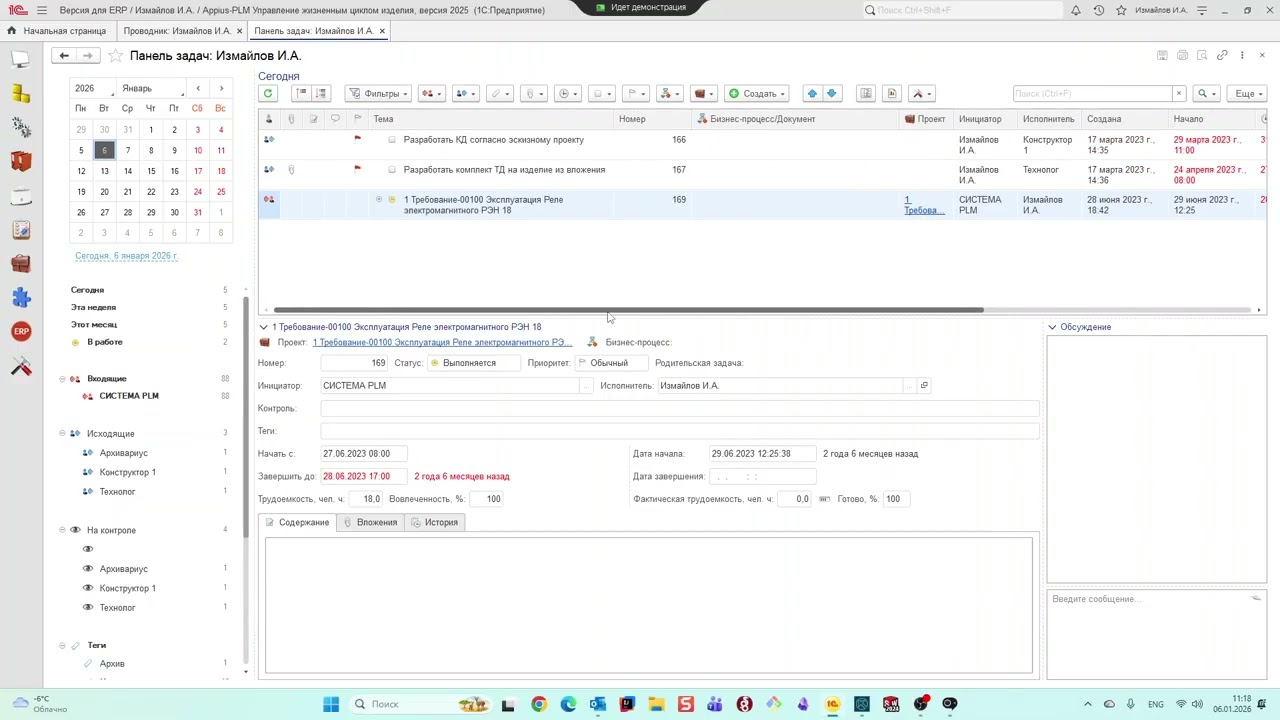Go back using the left arrow

[64, 55]
